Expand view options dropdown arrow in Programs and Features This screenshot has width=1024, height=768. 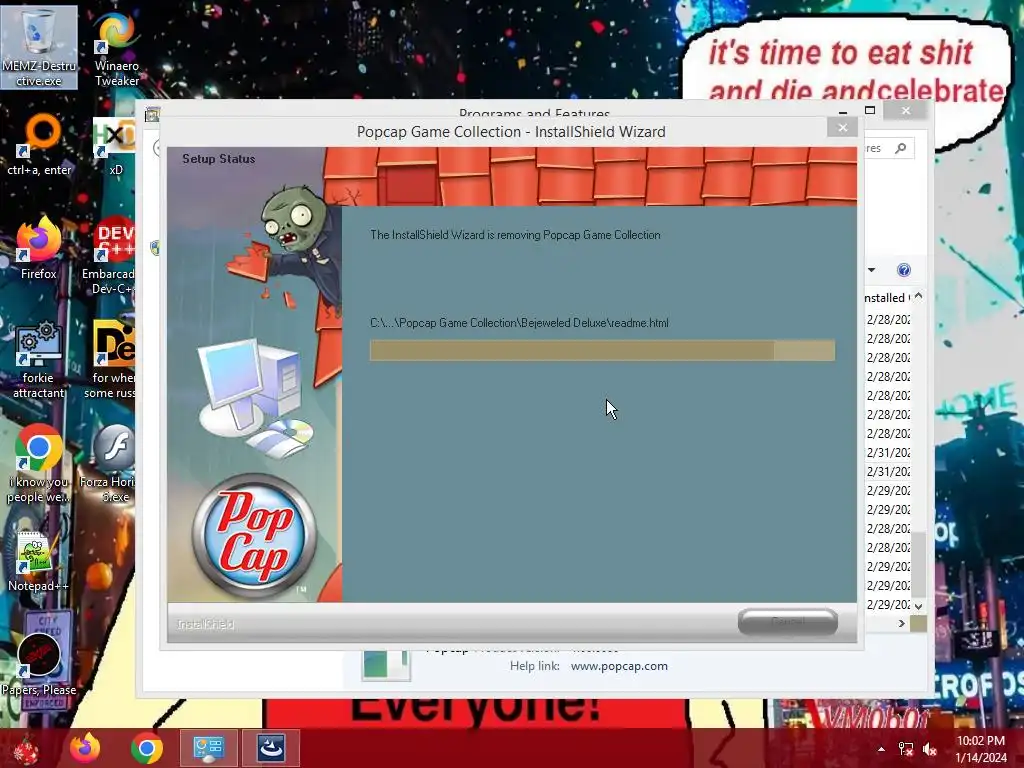[871, 270]
